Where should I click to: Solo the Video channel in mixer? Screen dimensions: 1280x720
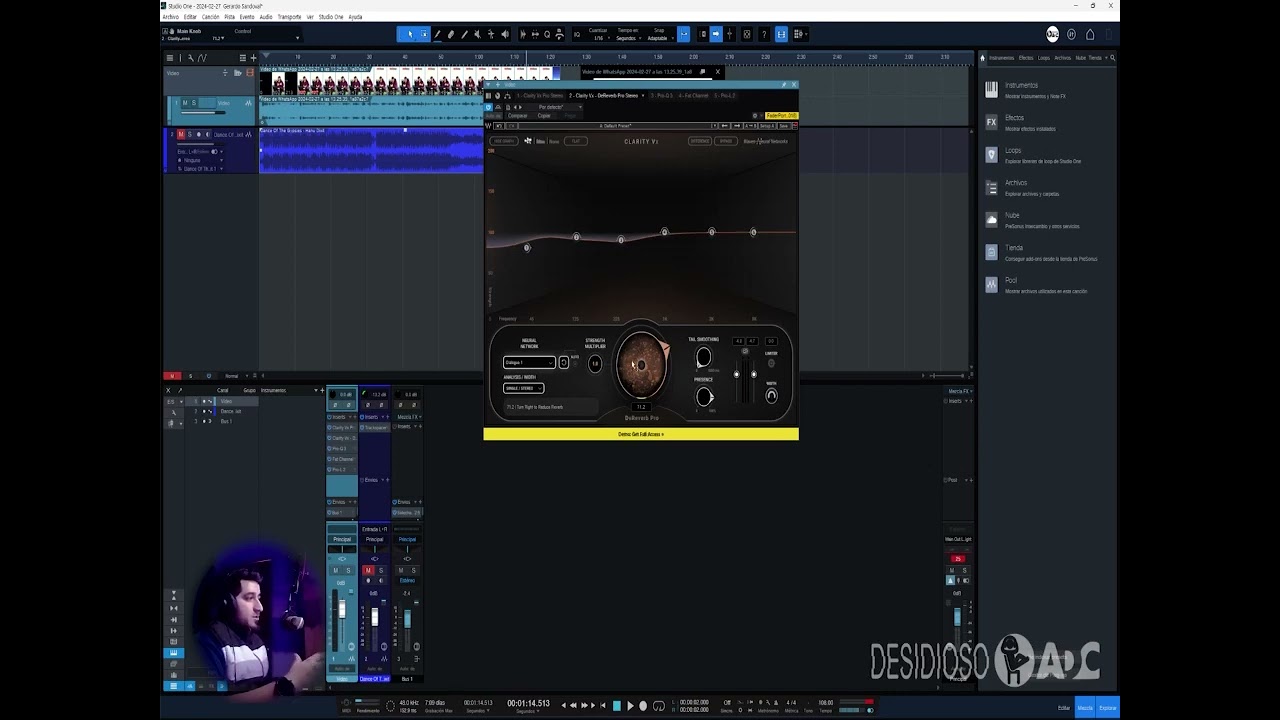[x=348, y=570]
